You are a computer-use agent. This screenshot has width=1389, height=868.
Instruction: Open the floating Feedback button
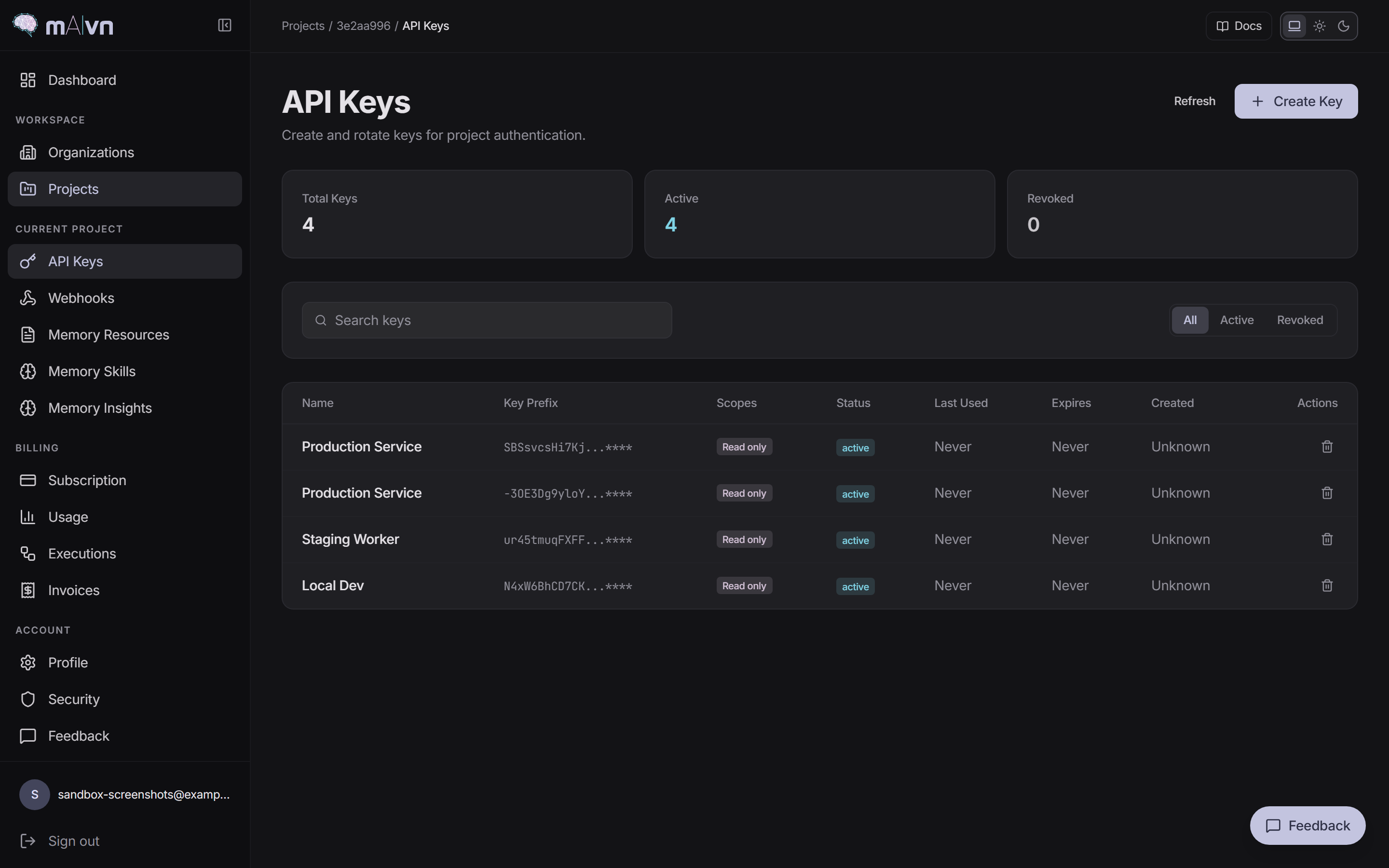[1307, 826]
